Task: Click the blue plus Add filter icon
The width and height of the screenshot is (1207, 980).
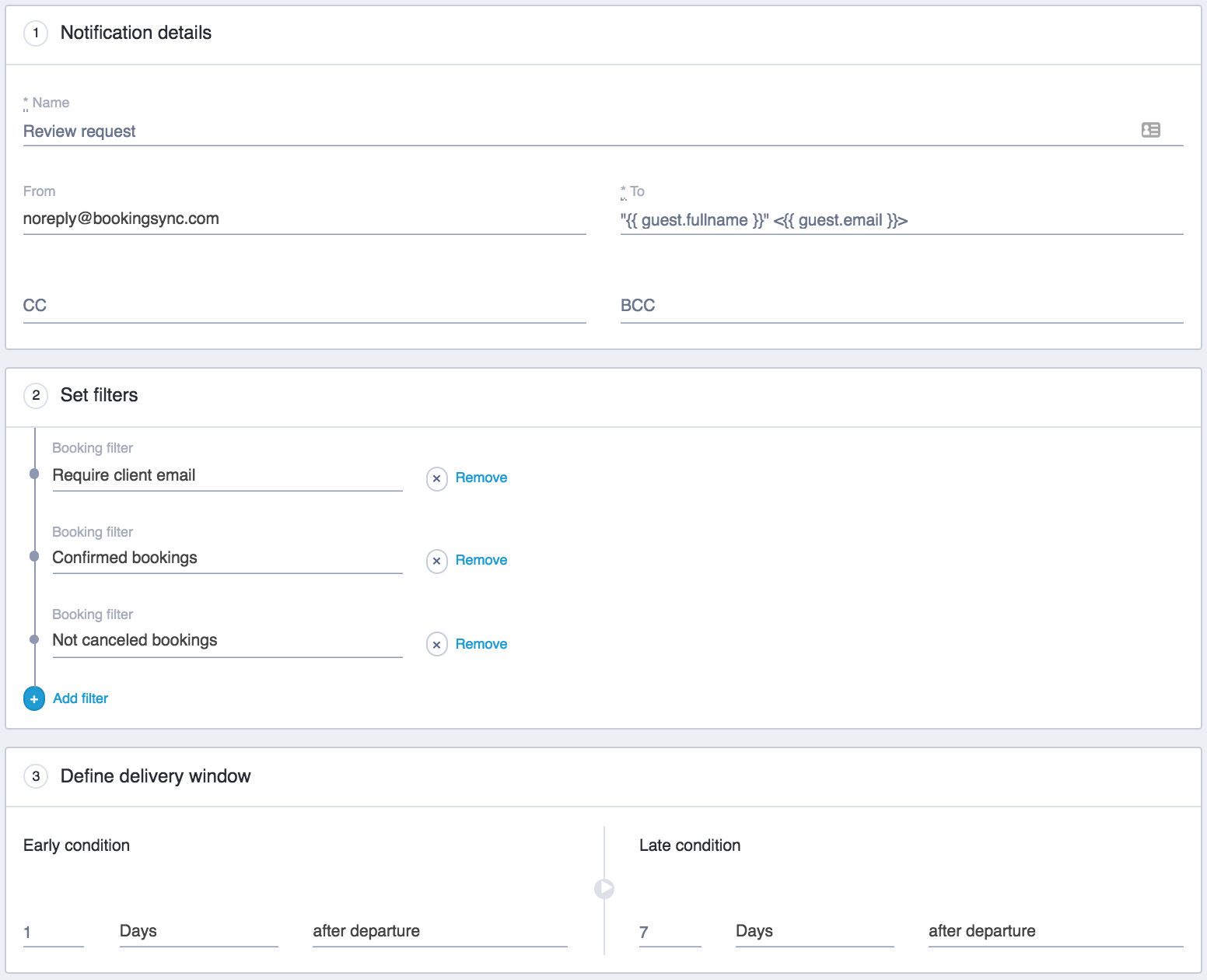Action: click(x=34, y=698)
